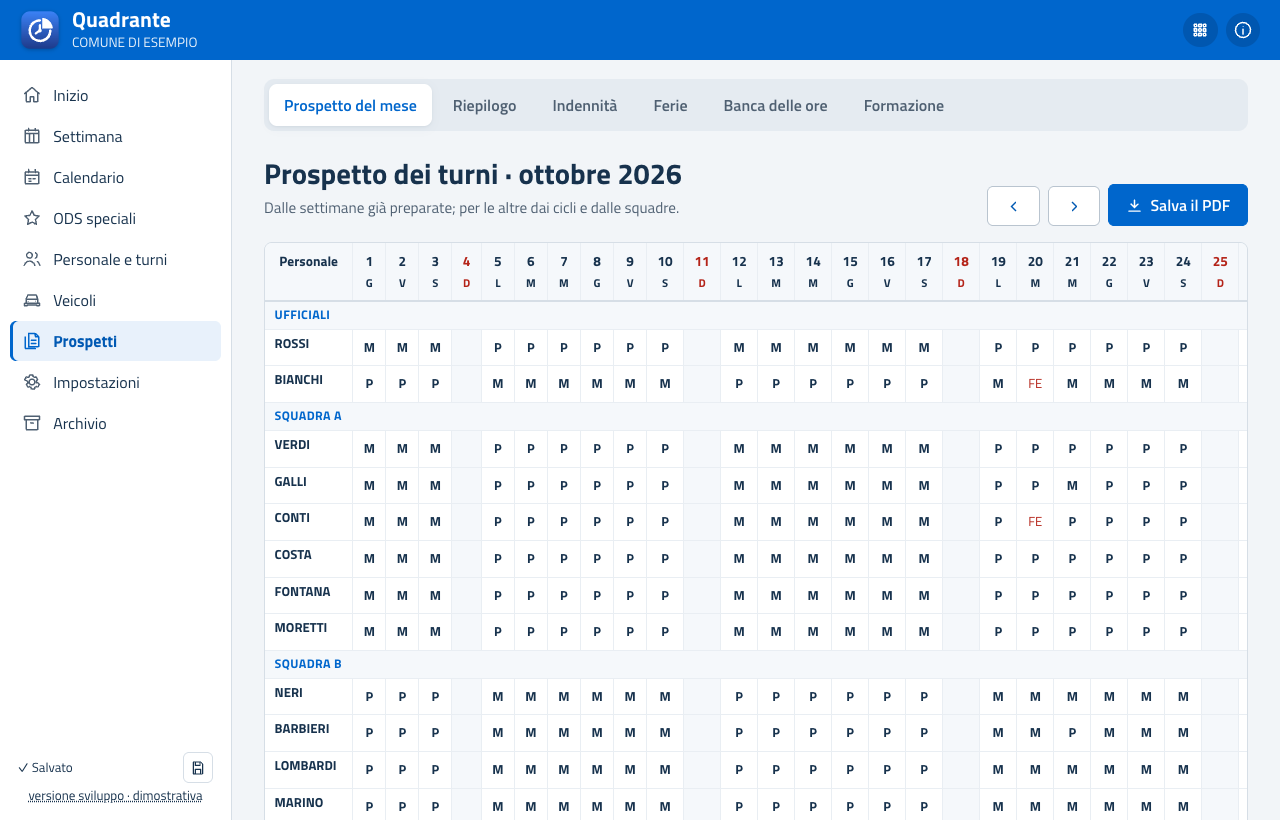The image size is (1280, 820).
Task: Go to previous month with left chevron
Action: pyautogui.click(x=1013, y=206)
